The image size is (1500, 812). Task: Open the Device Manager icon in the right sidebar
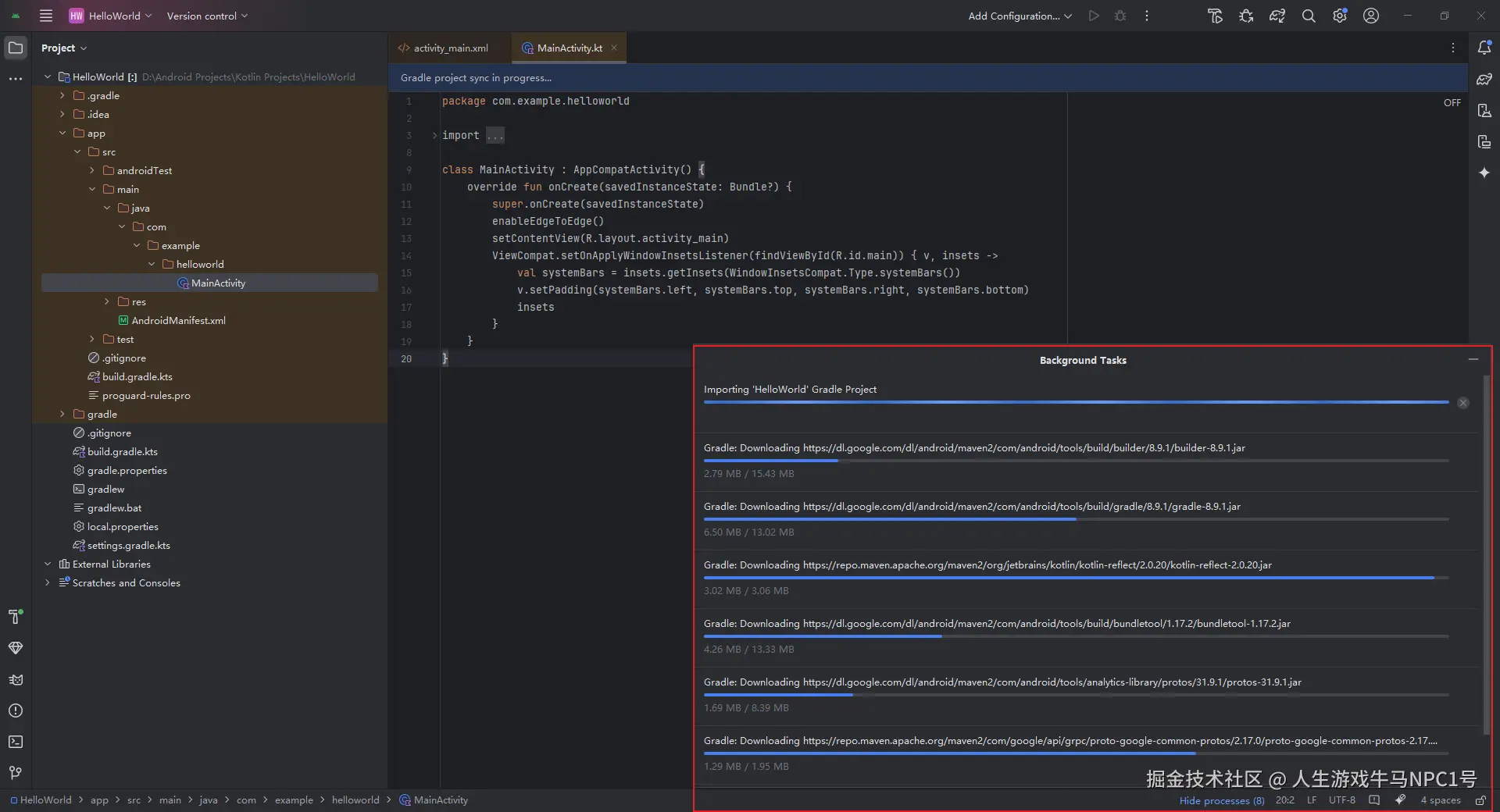click(1484, 110)
